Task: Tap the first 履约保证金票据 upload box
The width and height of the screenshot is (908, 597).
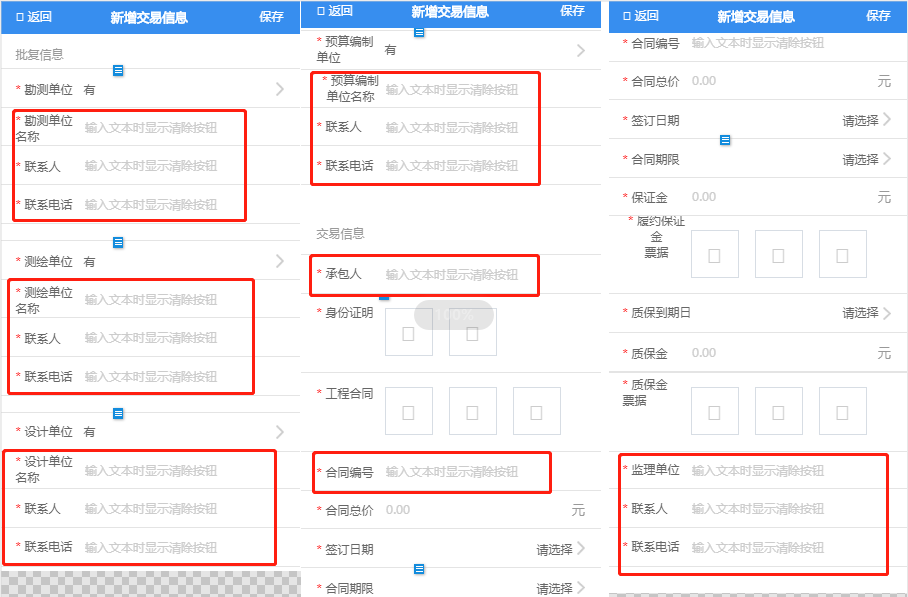Action: coord(714,254)
